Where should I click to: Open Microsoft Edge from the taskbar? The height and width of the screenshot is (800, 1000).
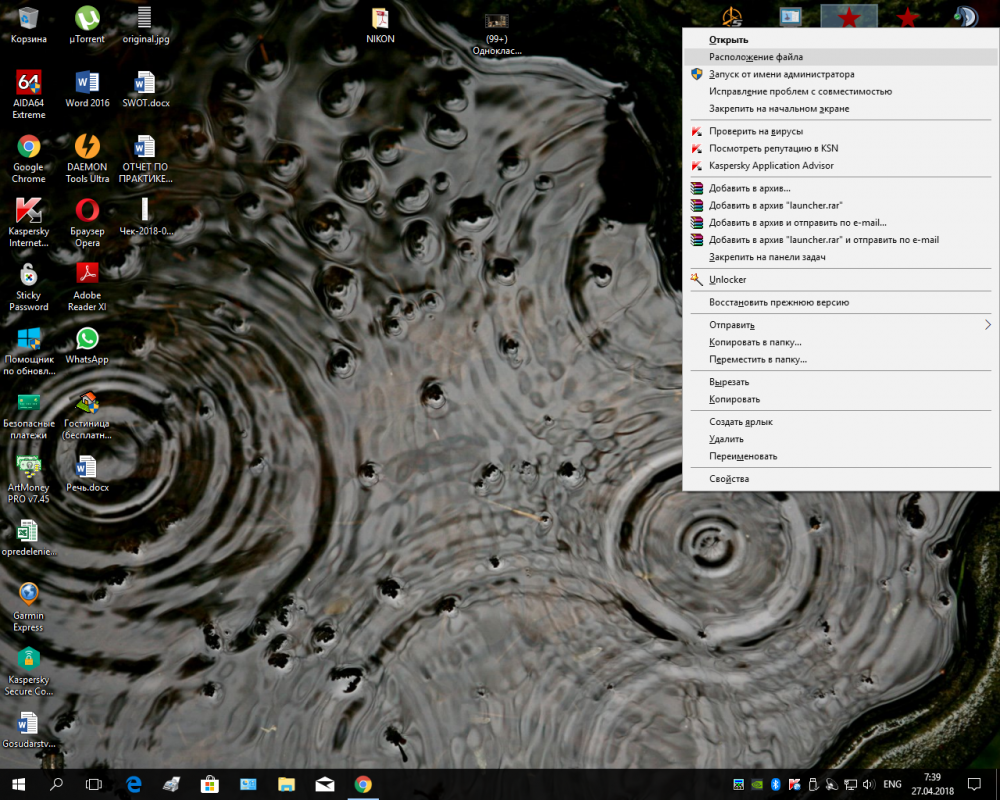coord(133,784)
